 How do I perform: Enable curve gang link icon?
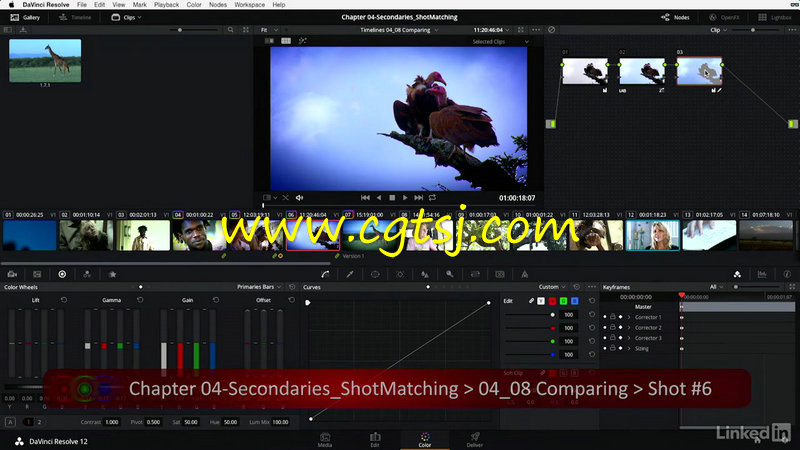pyautogui.click(x=531, y=301)
